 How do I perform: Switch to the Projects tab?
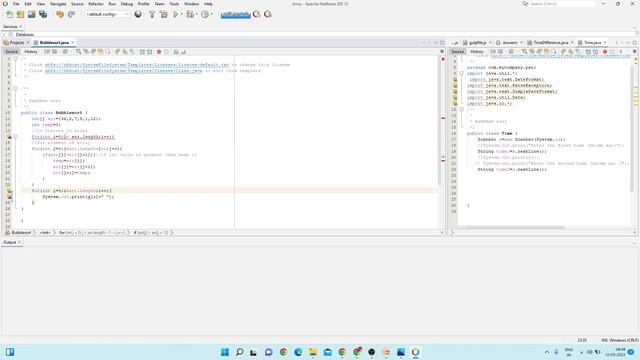click(x=16, y=42)
